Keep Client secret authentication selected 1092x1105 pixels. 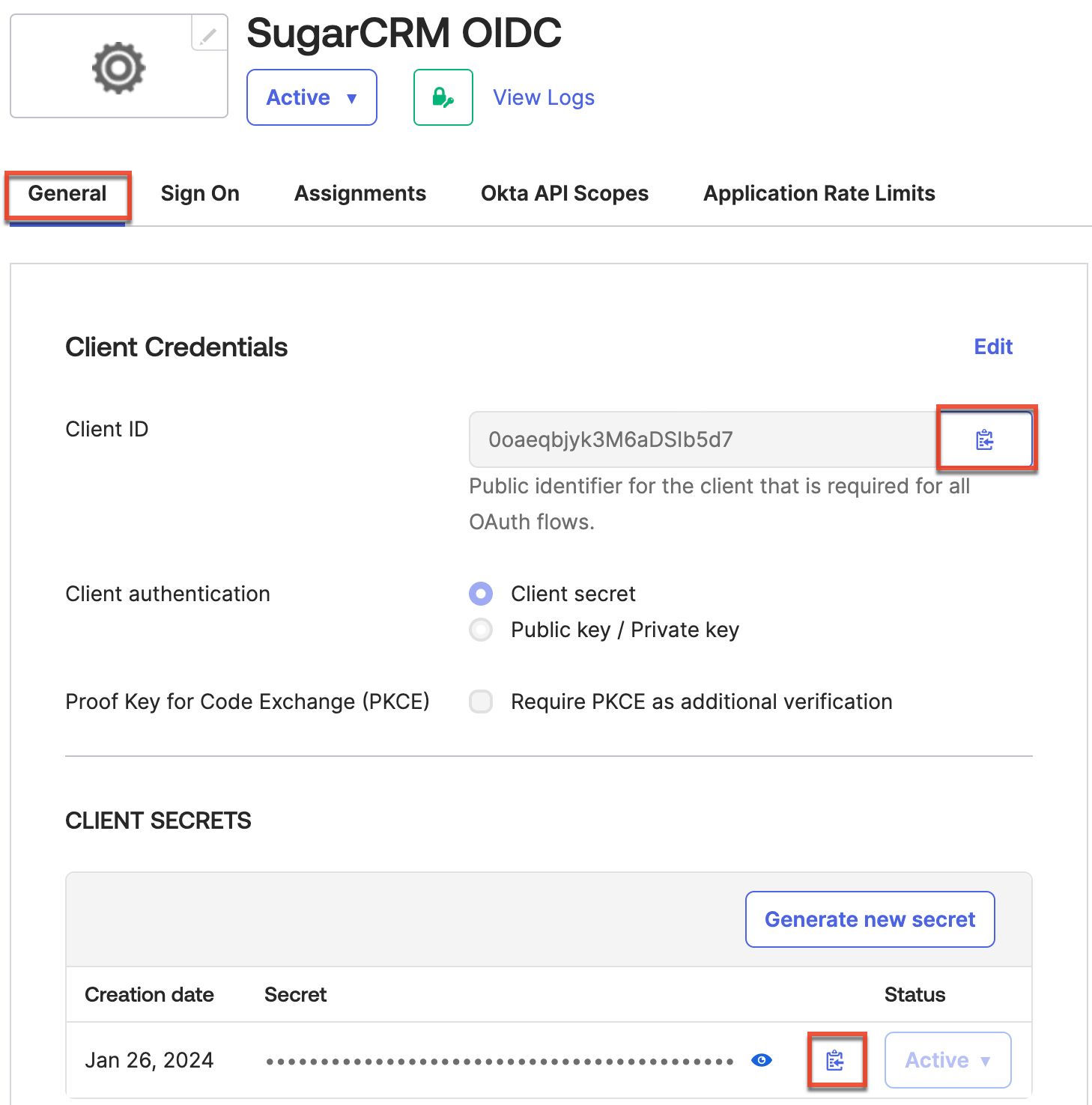tap(481, 593)
